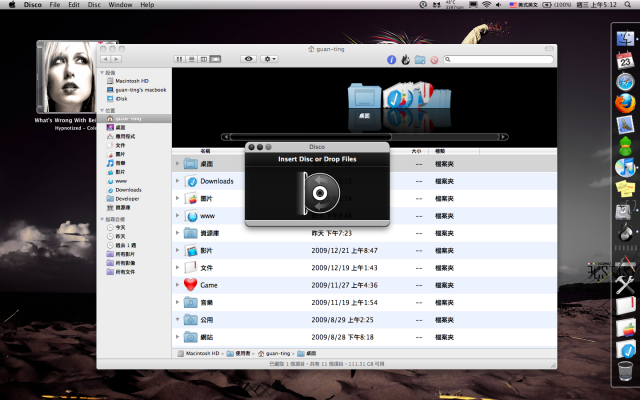The height and width of the screenshot is (400, 640).
Task: Select the Game folder with heart icon
Action: [191, 284]
